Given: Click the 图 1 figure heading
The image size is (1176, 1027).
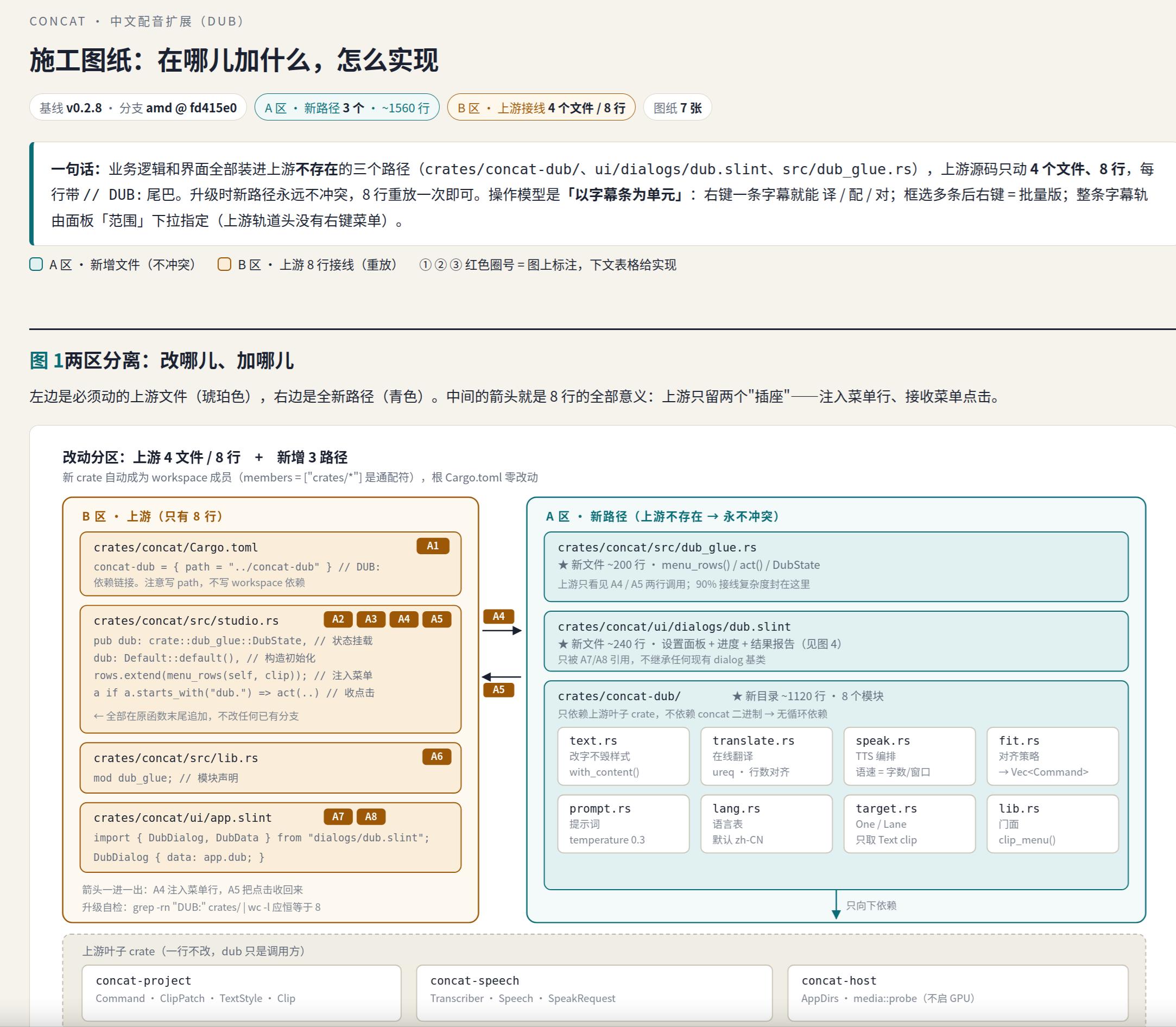Looking at the screenshot, I should [x=162, y=360].
